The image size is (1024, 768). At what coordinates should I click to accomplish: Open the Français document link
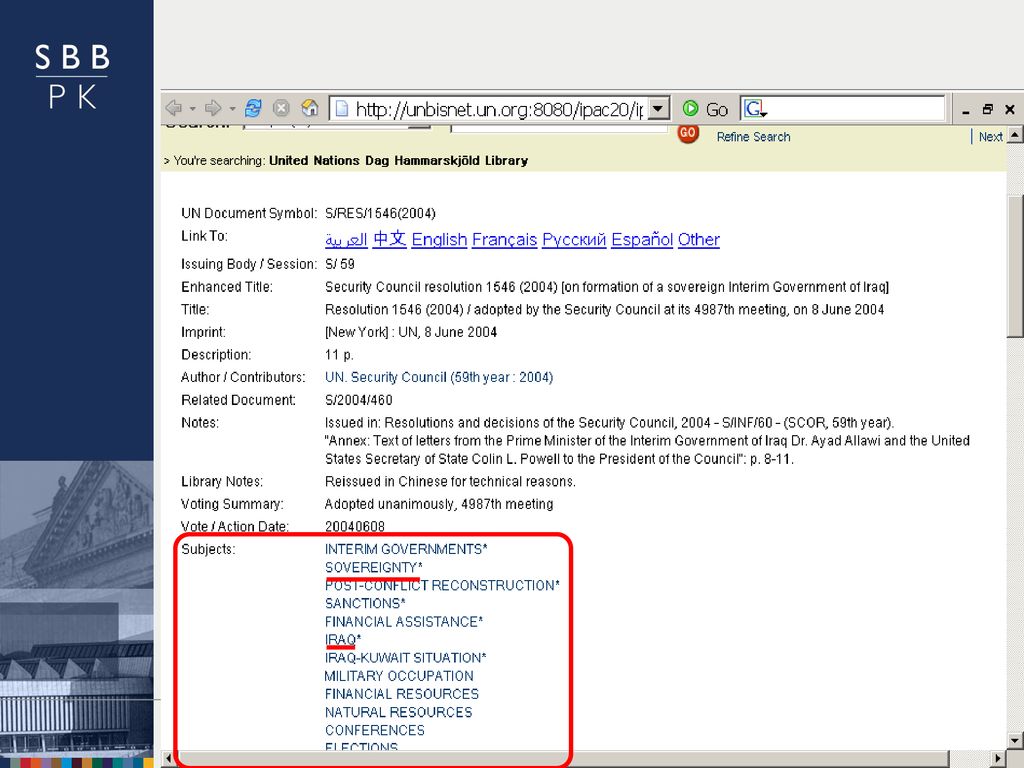click(x=505, y=240)
